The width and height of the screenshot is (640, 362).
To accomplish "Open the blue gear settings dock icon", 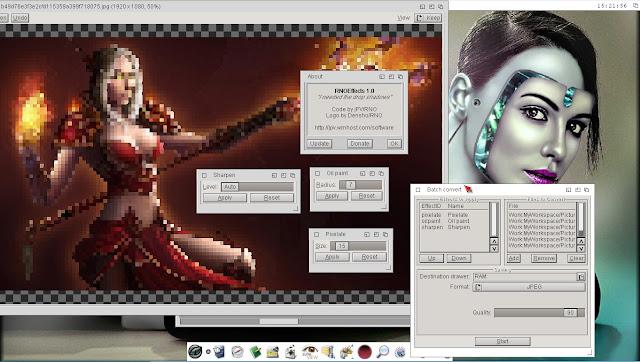I will 400,351.
